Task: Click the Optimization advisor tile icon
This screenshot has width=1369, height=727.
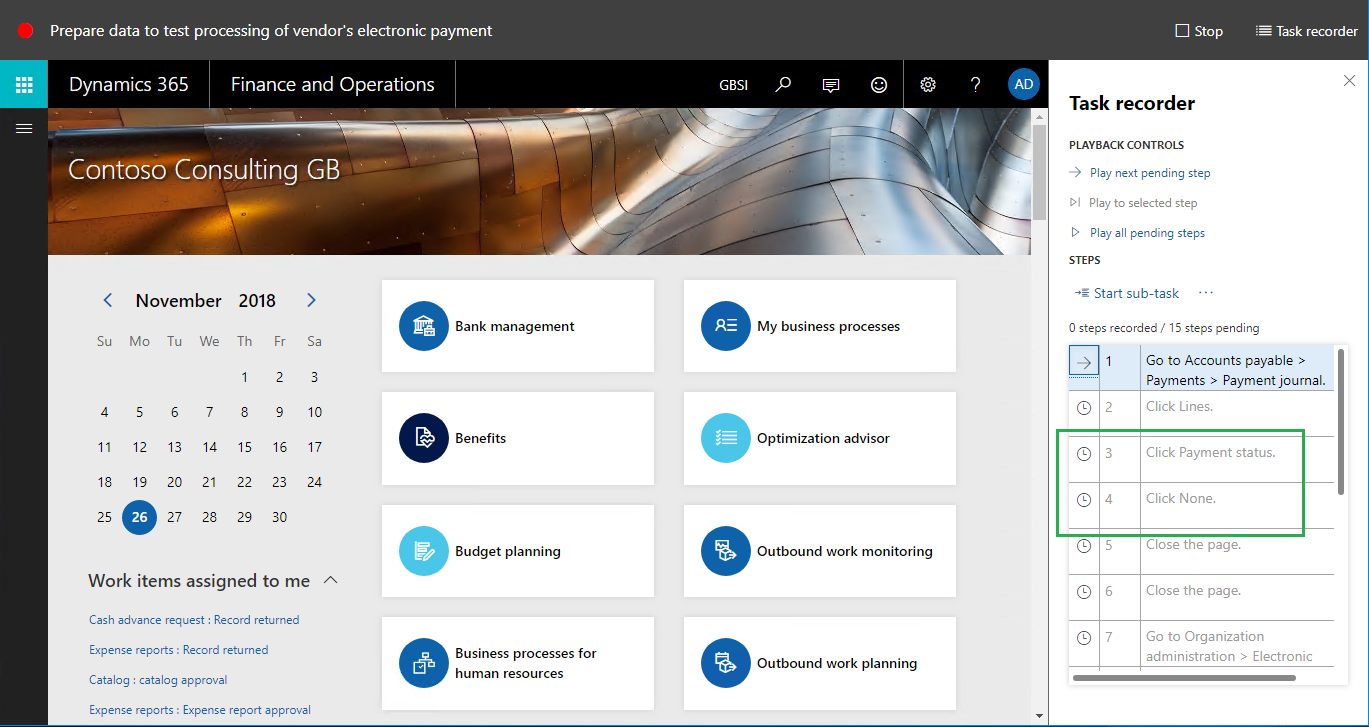Action: [x=726, y=438]
